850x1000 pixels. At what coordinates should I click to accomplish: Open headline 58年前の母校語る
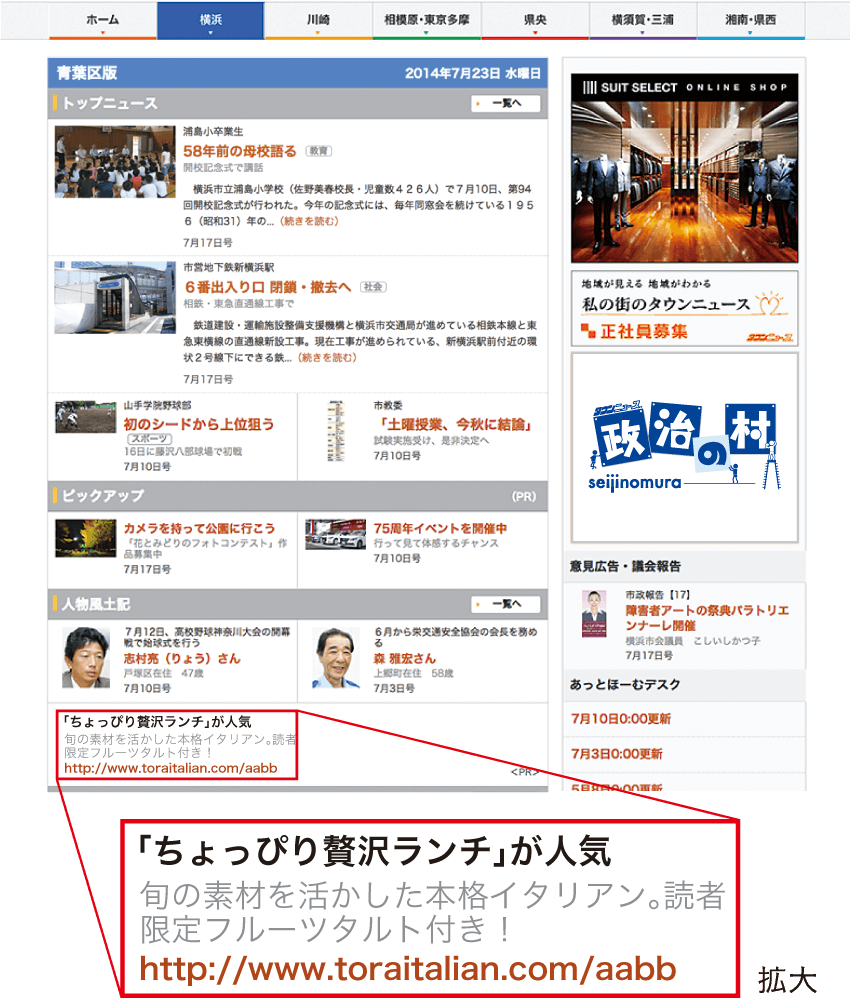click(x=240, y=151)
